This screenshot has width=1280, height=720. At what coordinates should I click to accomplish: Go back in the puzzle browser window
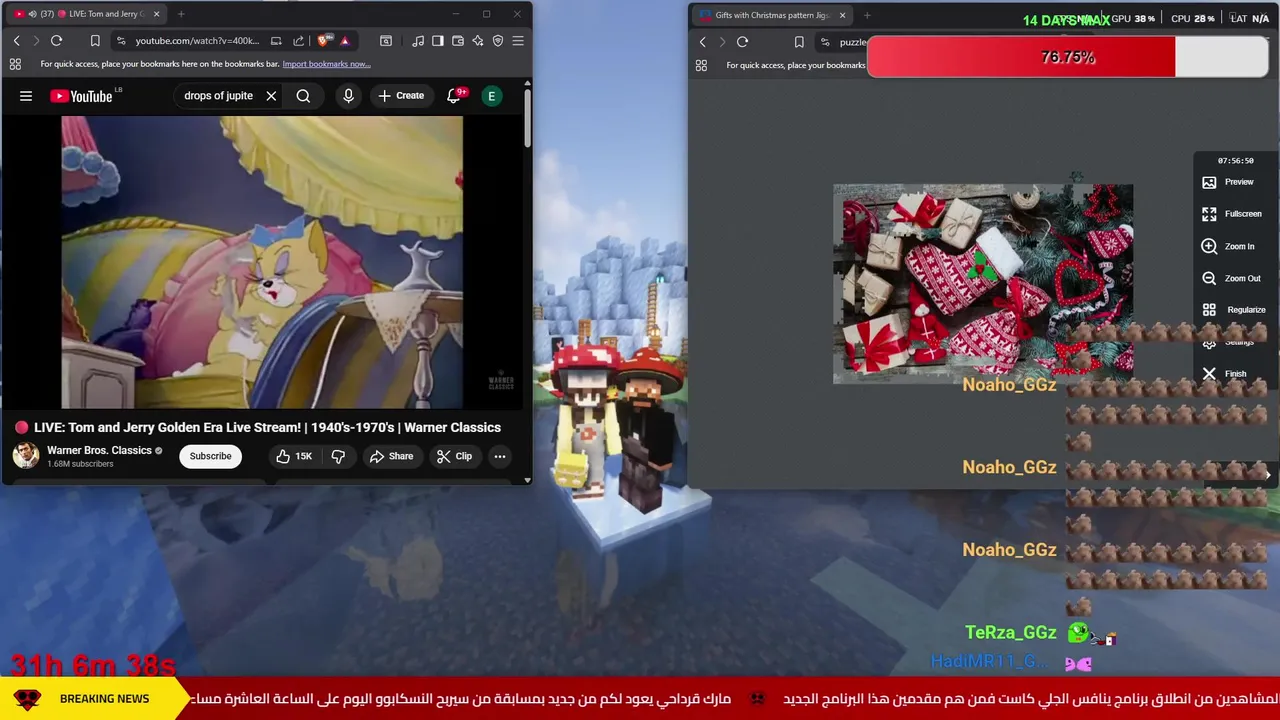click(702, 42)
